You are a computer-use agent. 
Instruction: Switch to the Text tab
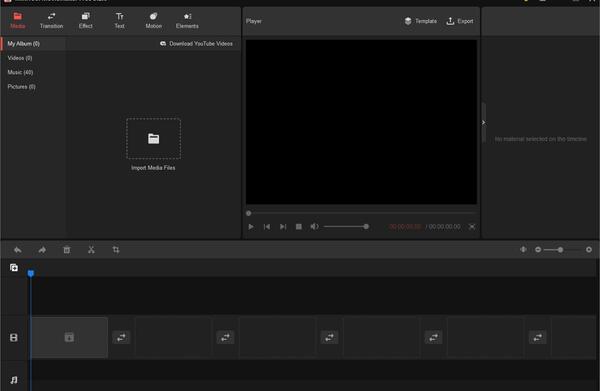point(119,21)
